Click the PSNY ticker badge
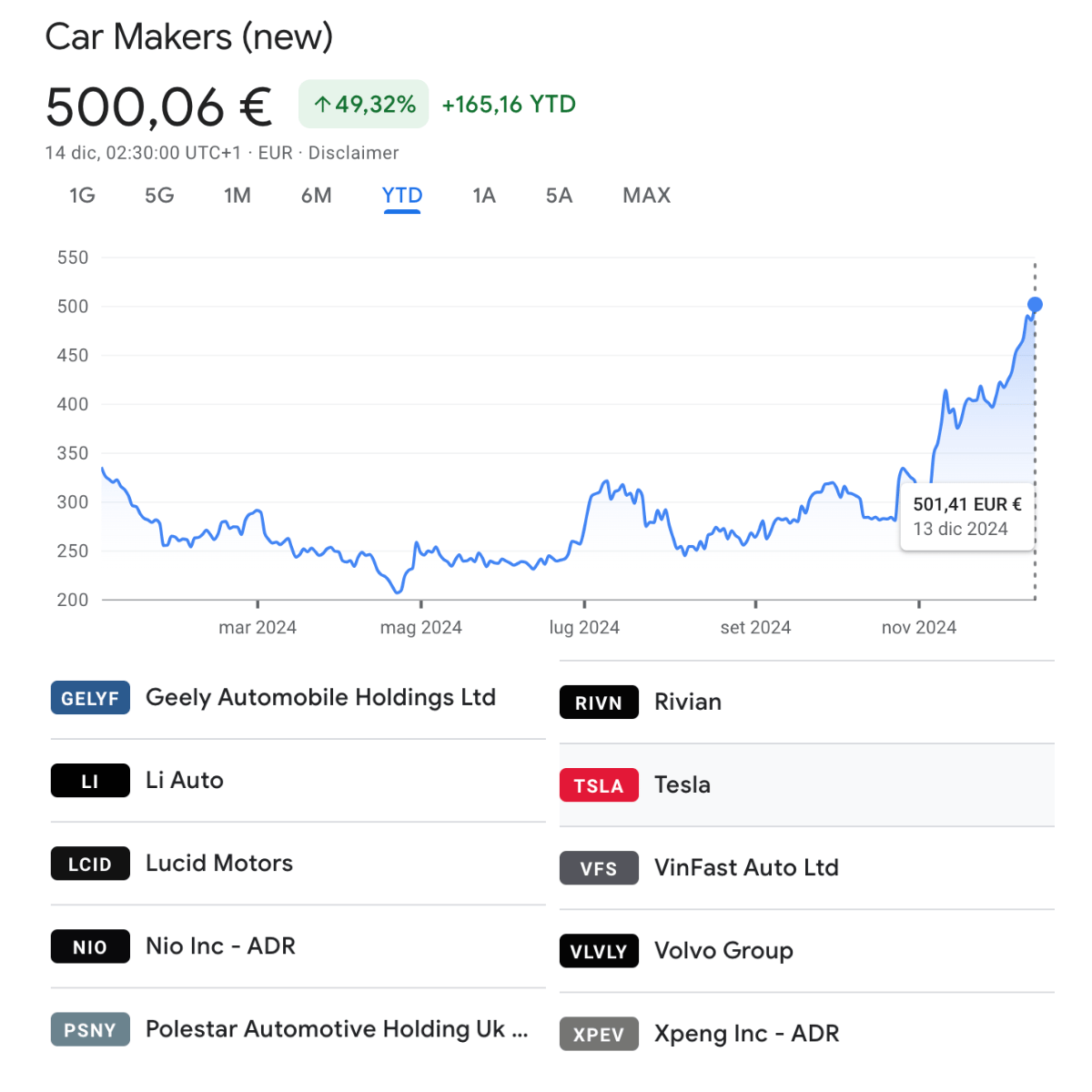 [90, 1029]
